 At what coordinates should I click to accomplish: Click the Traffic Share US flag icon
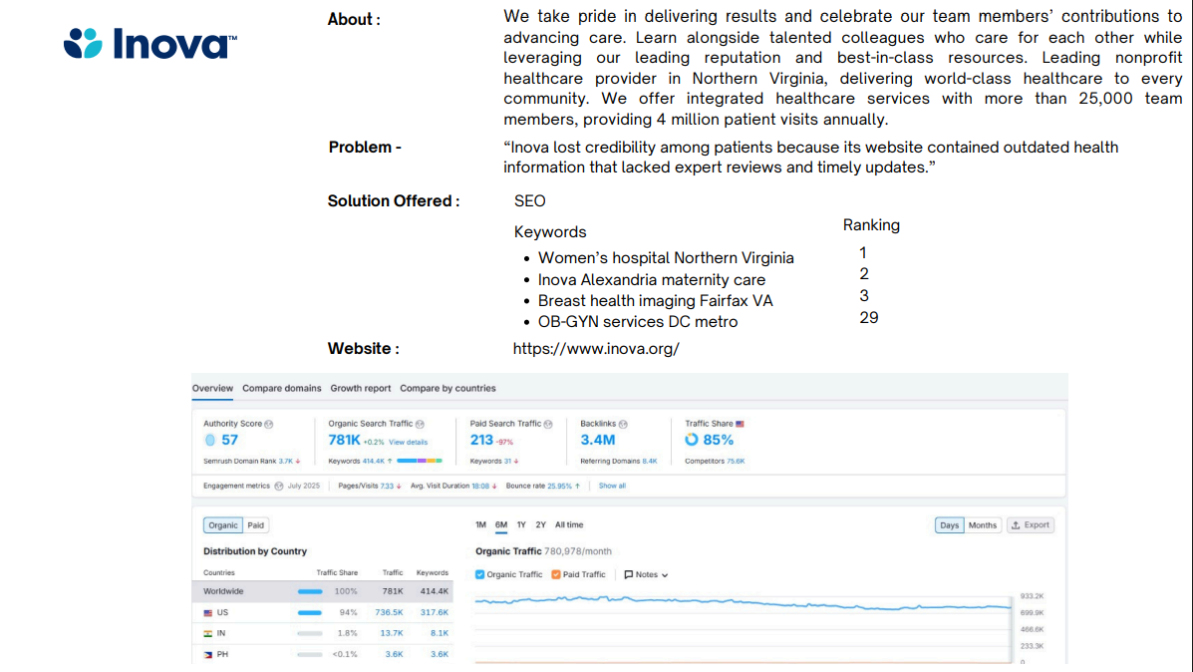740,424
